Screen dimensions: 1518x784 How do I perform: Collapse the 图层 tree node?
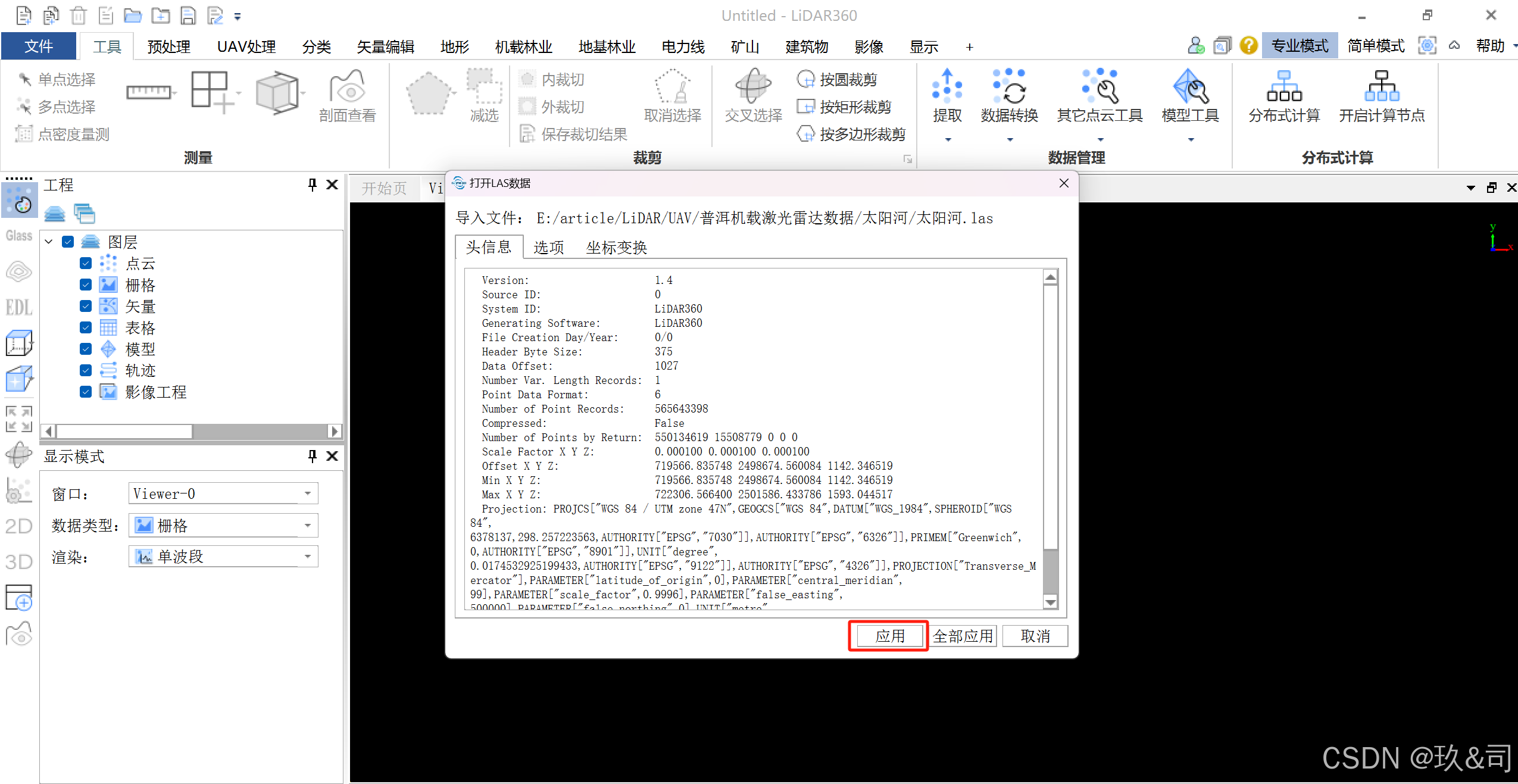pos(49,242)
